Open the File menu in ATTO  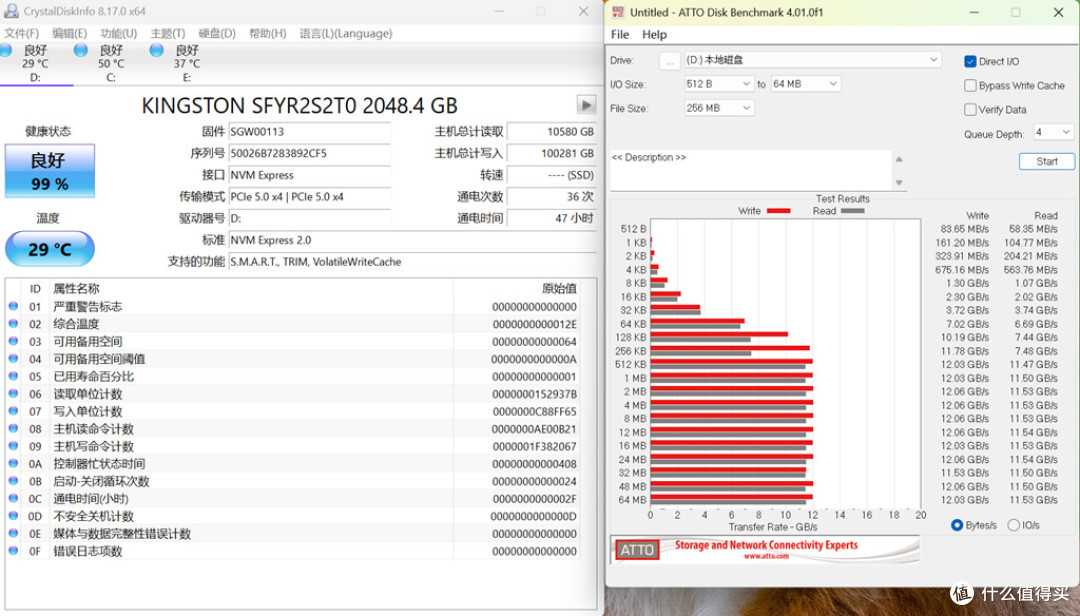pyautogui.click(x=620, y=34)
